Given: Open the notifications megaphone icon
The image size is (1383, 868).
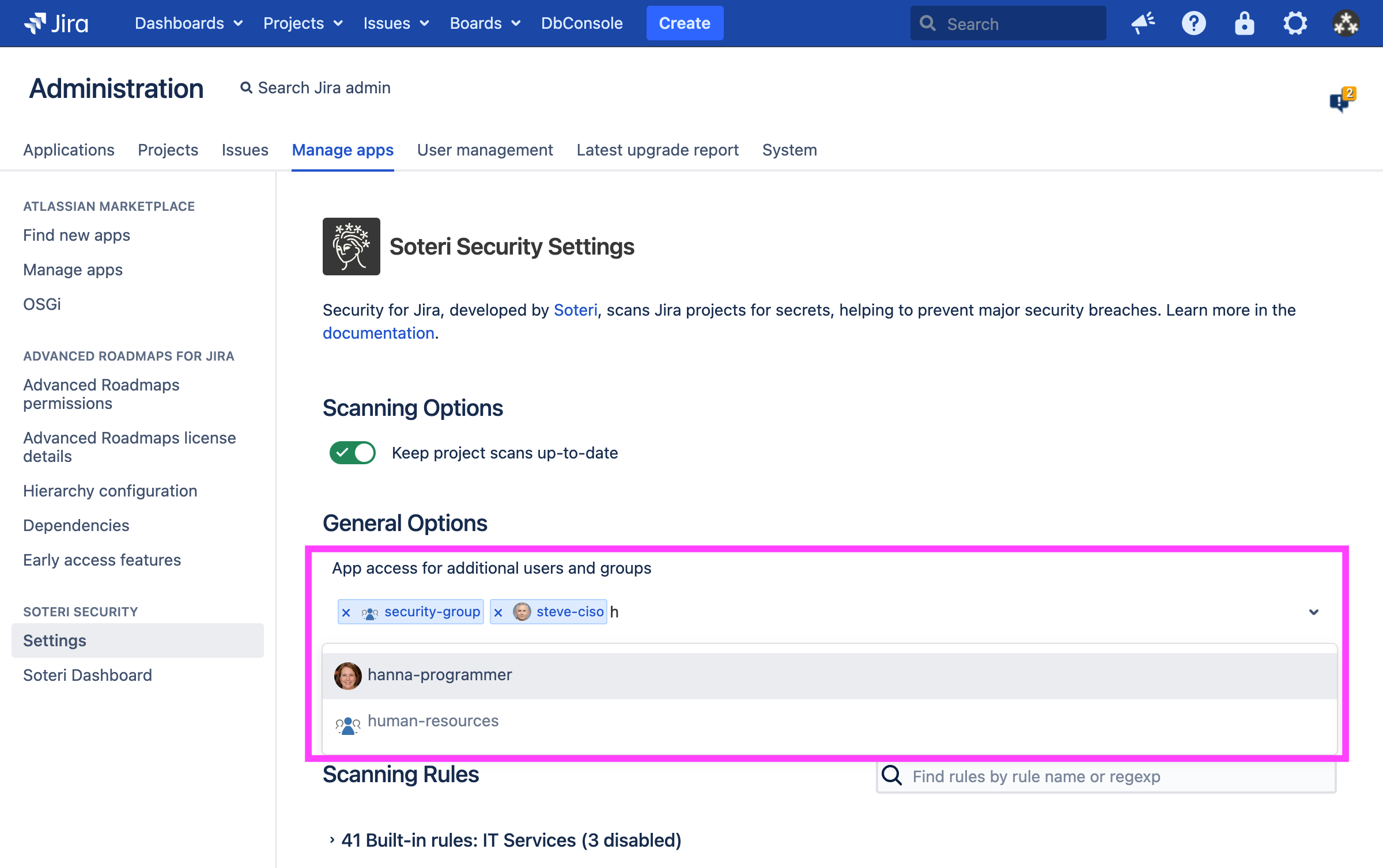Looking at the screenshot, I should 1143,23.
